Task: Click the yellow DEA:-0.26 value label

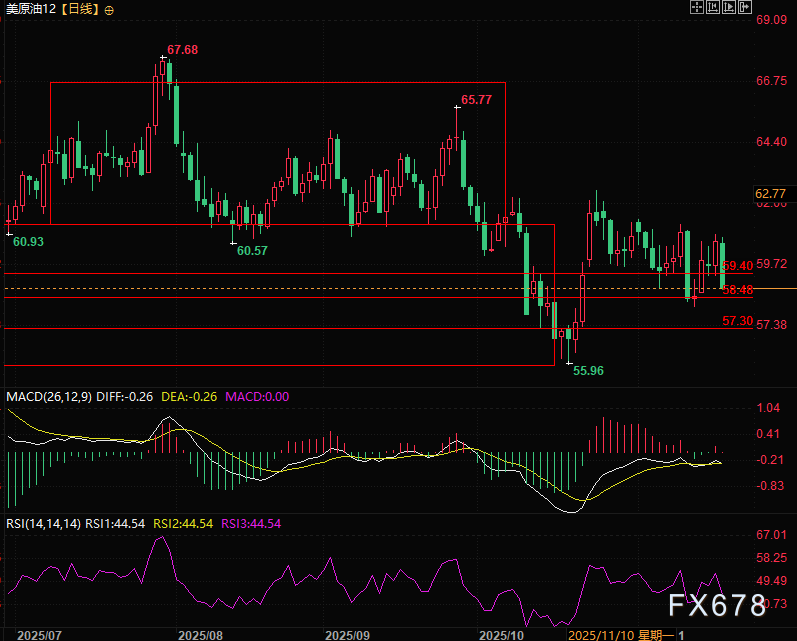Action: tap(189, 397)
